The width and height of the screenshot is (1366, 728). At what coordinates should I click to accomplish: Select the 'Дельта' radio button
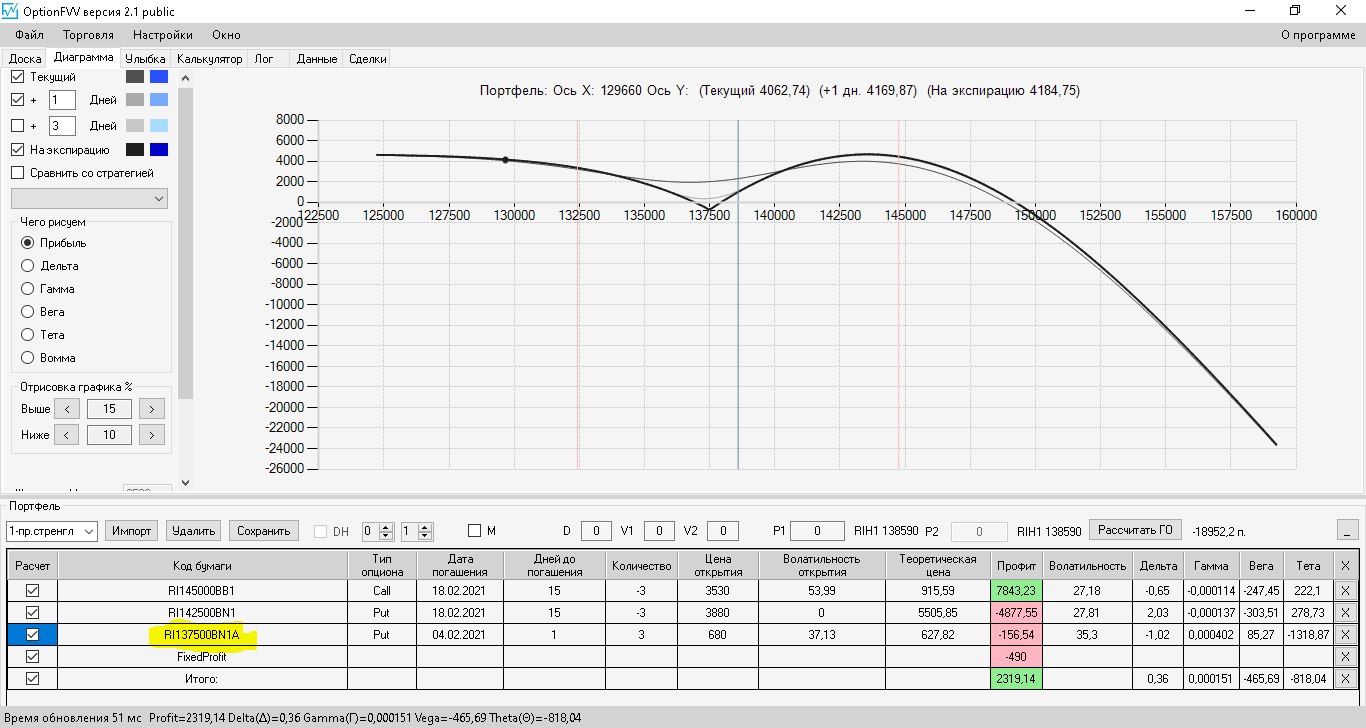click(x=28, y=266)
